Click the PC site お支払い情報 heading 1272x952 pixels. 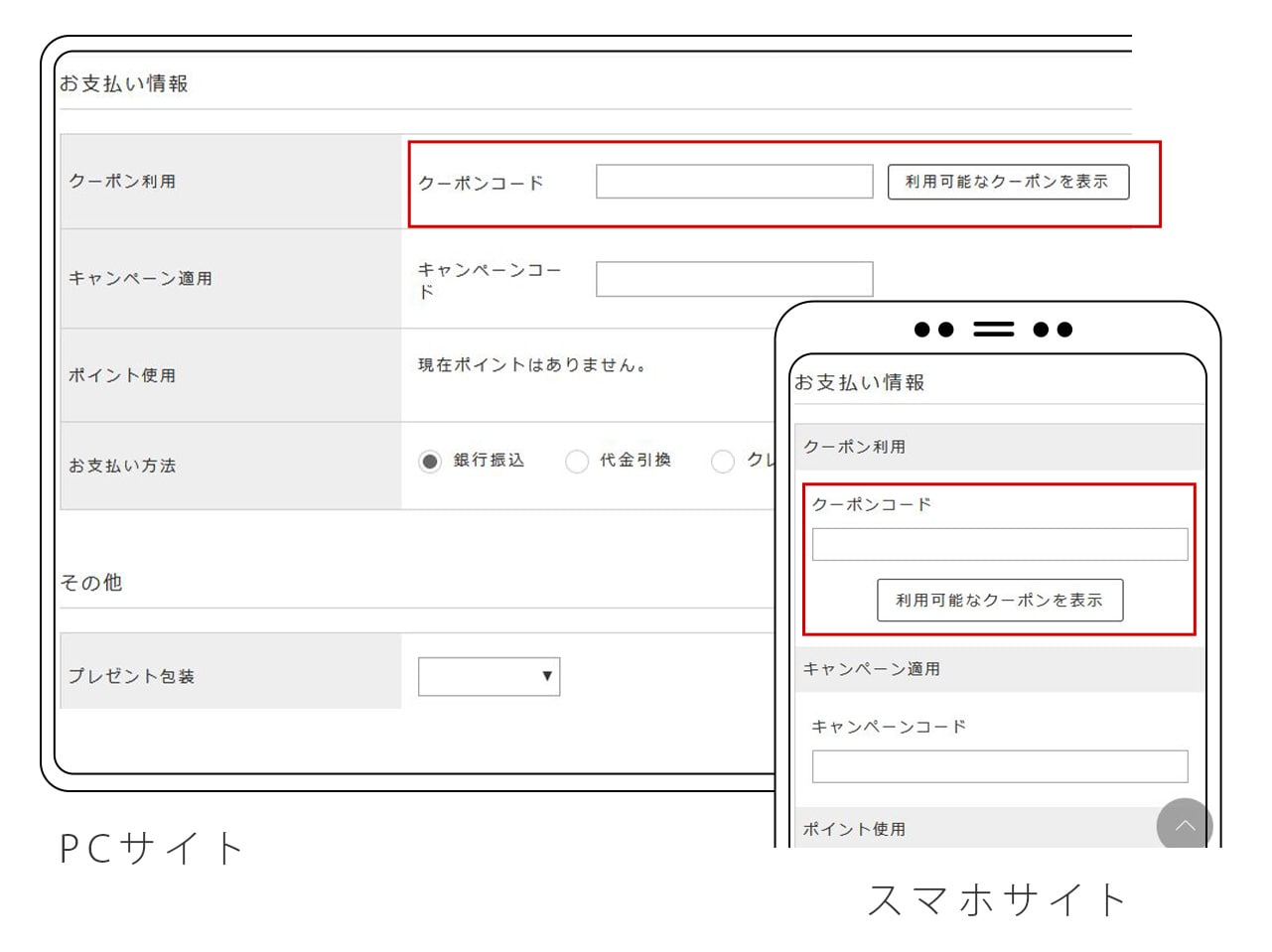124,83
